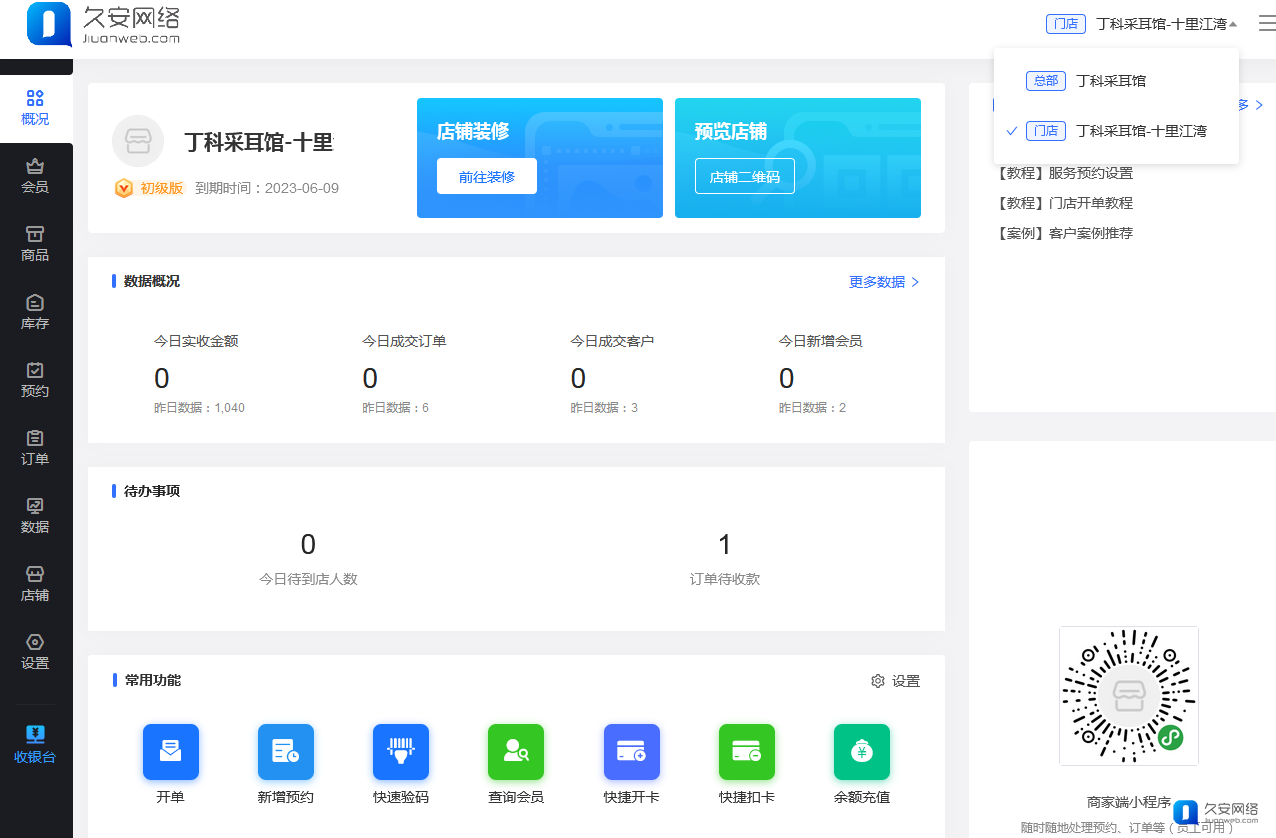Click the 前往装修 button
The width and height of the screenshot is (1276, 838).
[487, 176]
